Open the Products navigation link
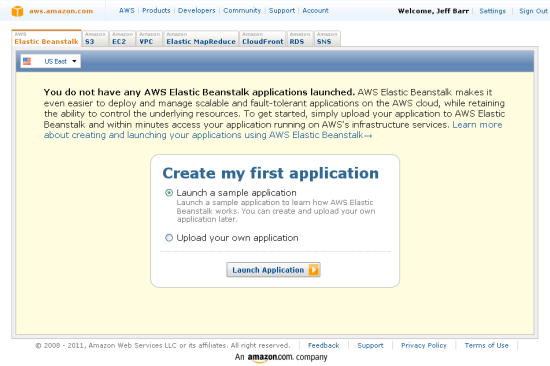Viewport: 550px width, 366px height. pos(156,11)
